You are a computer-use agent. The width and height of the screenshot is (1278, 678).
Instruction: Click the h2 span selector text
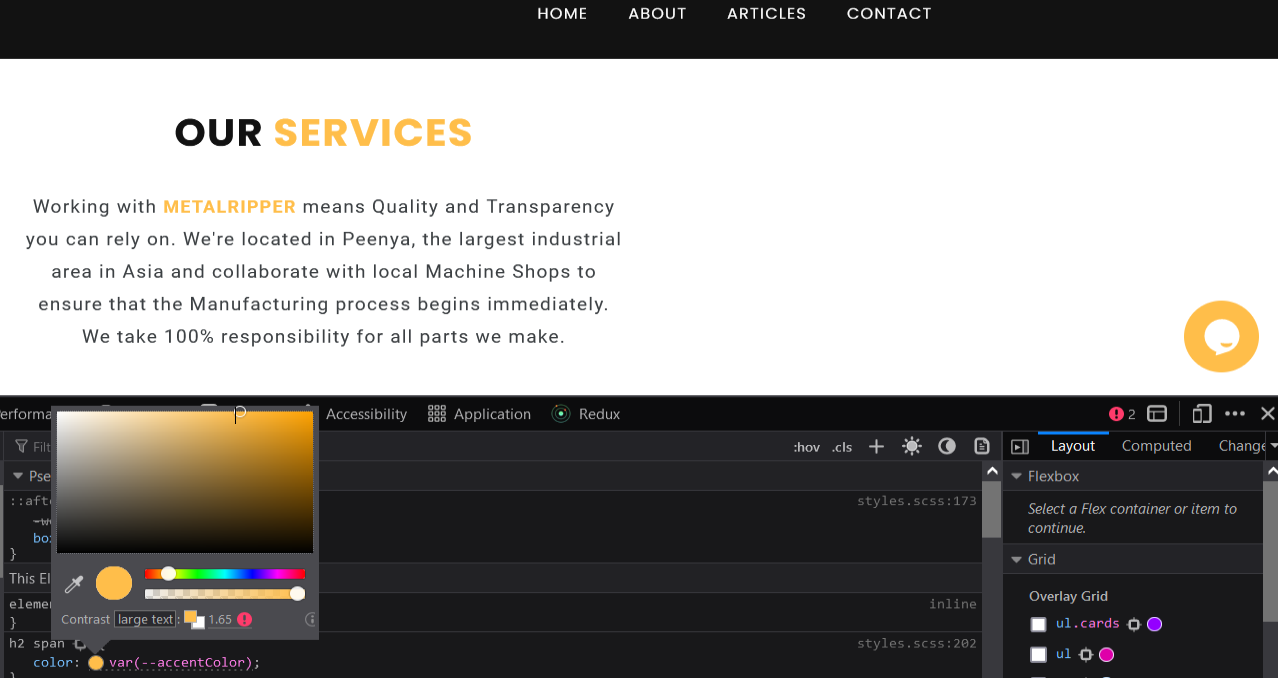point(37,643)
